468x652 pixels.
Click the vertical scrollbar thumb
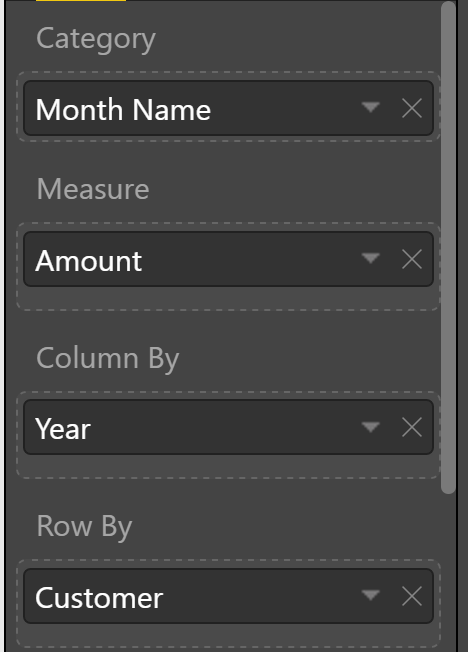(448, 247)
